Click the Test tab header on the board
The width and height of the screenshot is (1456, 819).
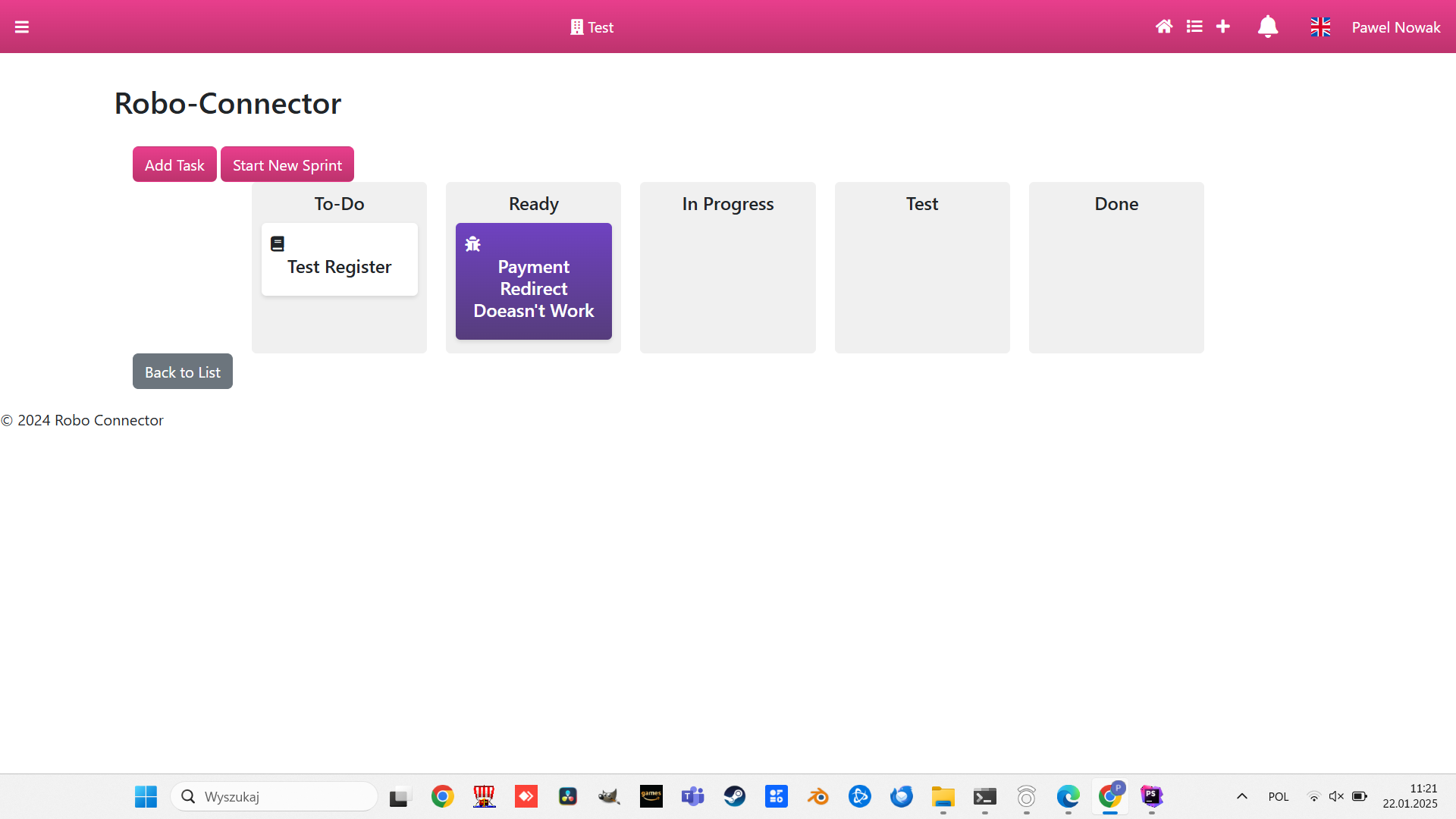921,203
